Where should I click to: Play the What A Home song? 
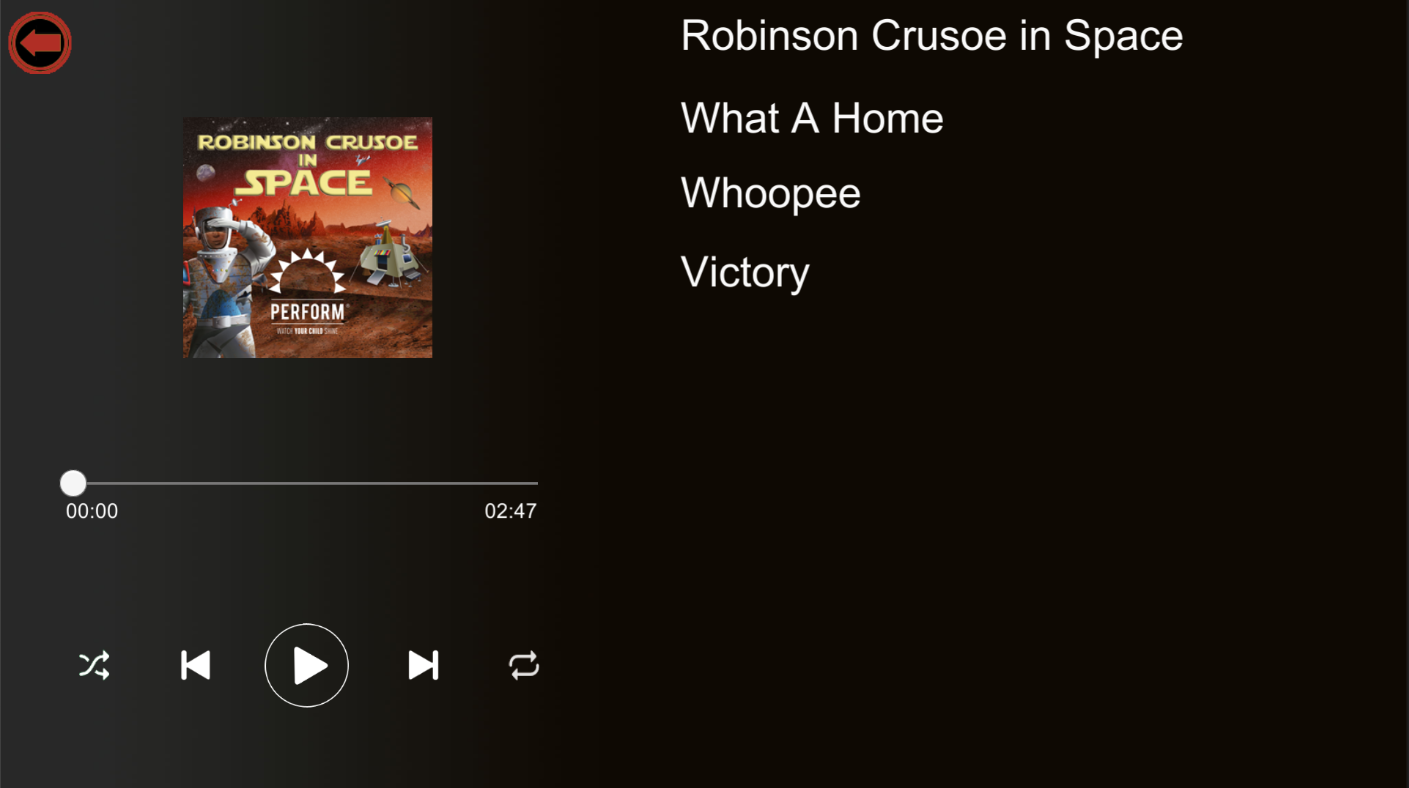[x=812, y=118]
